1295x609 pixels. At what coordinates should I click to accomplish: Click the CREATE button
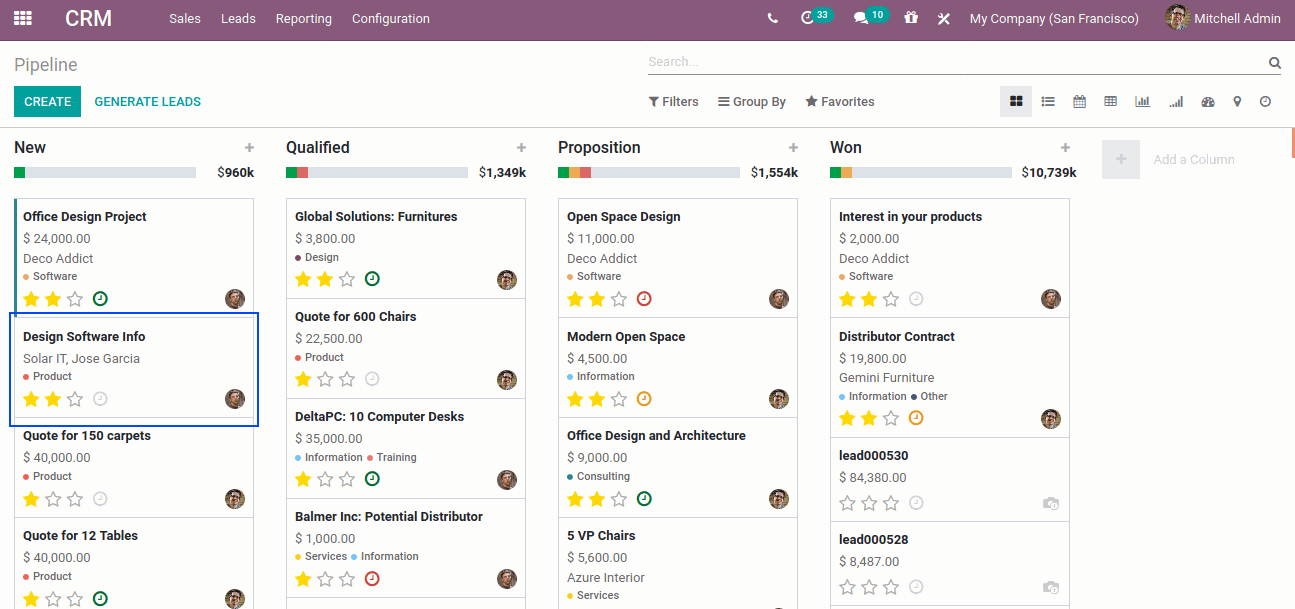click(x=47, y=101)
